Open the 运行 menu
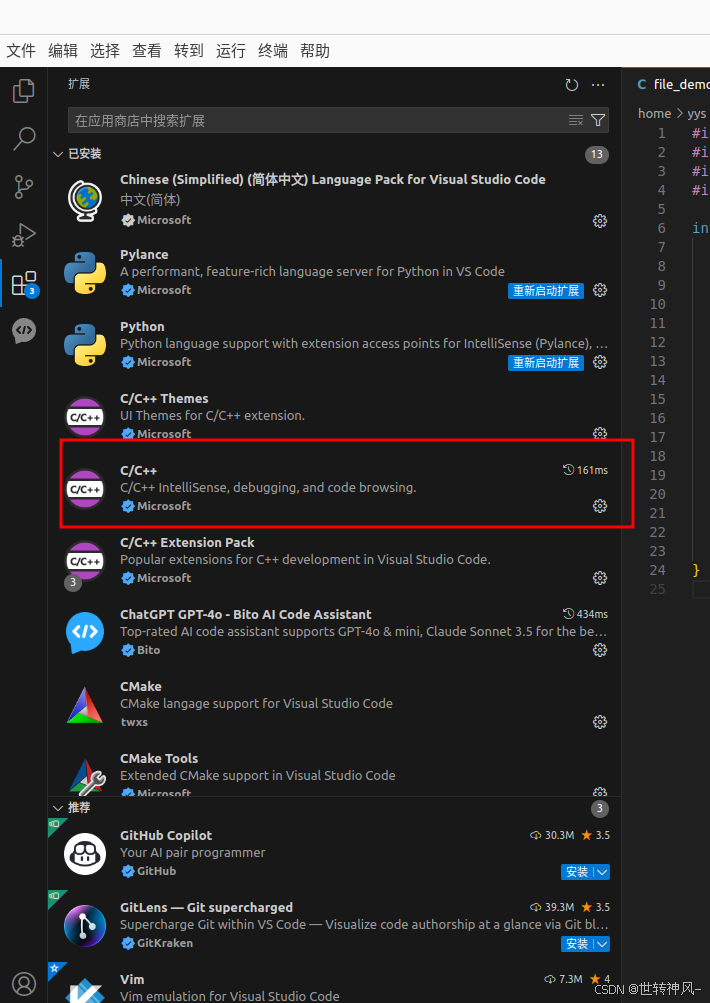This screenshot has width=710, height=1003. [x=231, y=51]
